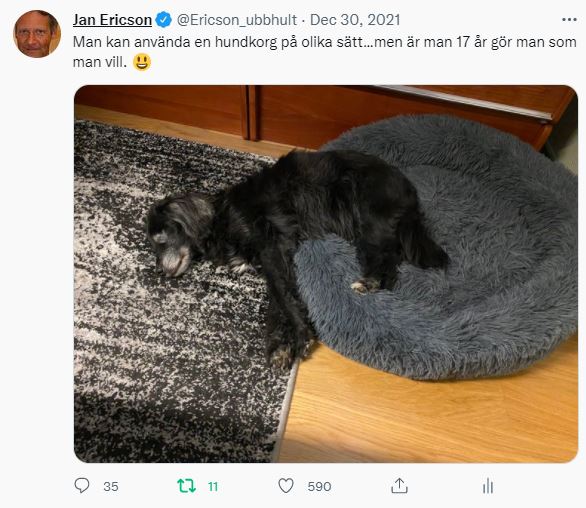The height and width of the screenshot is (508, 586).
Task: Click the blue verified badge
Action: coord(163,19)
